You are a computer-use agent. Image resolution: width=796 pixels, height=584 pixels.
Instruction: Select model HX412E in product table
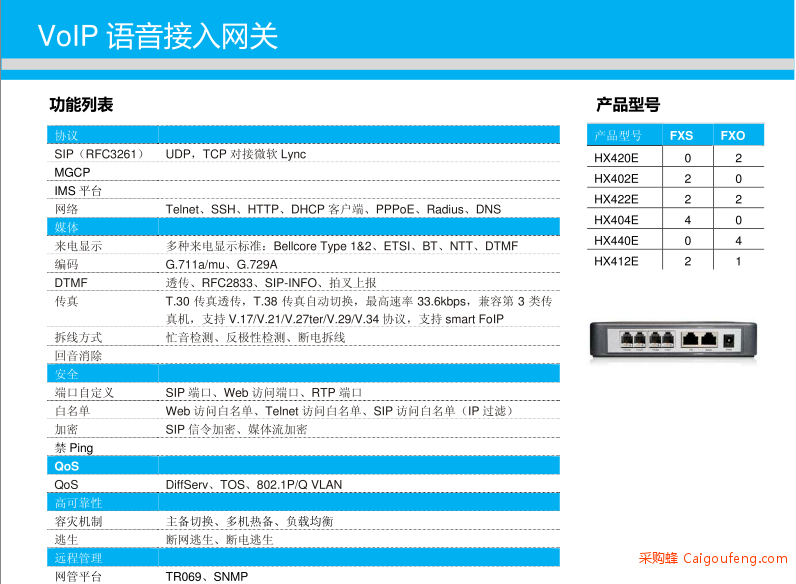pos(616,261)
